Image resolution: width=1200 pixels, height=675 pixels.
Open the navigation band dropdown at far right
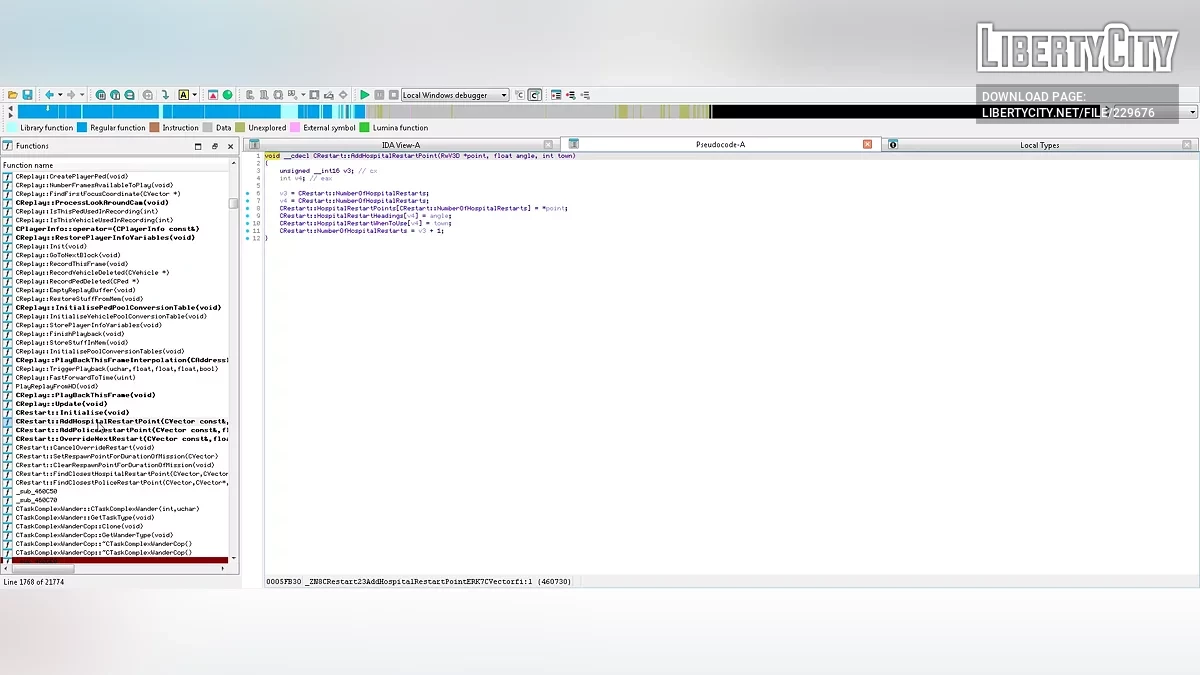coord(1192,112)
